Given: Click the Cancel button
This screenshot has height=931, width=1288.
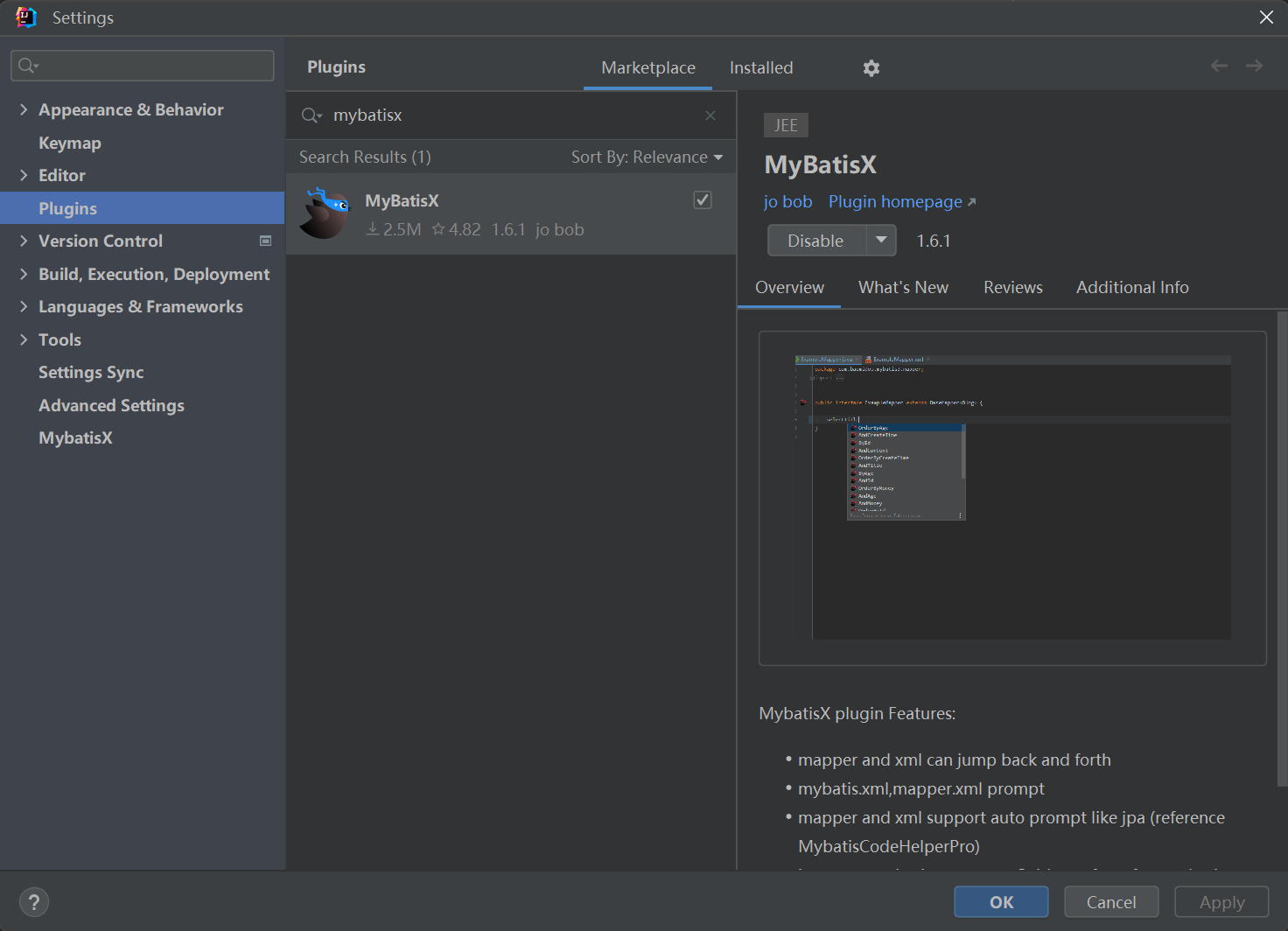Looking at the screenshot, I should click(x=1111, y=902).
